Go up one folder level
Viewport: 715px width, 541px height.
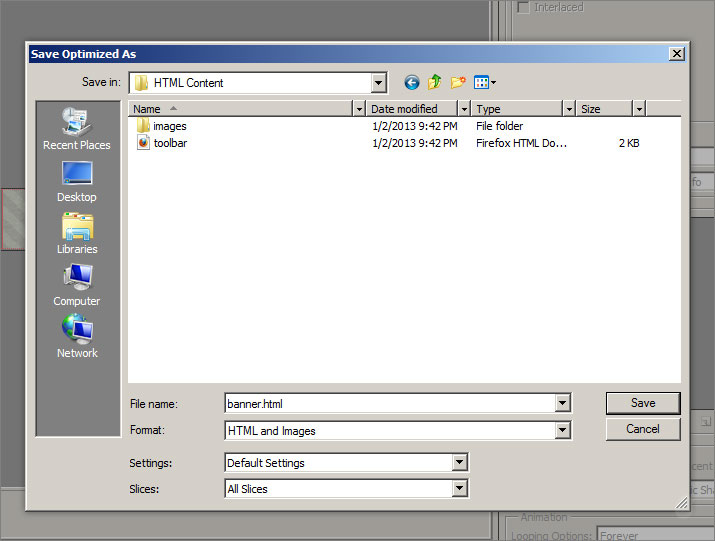coord(434,83)
